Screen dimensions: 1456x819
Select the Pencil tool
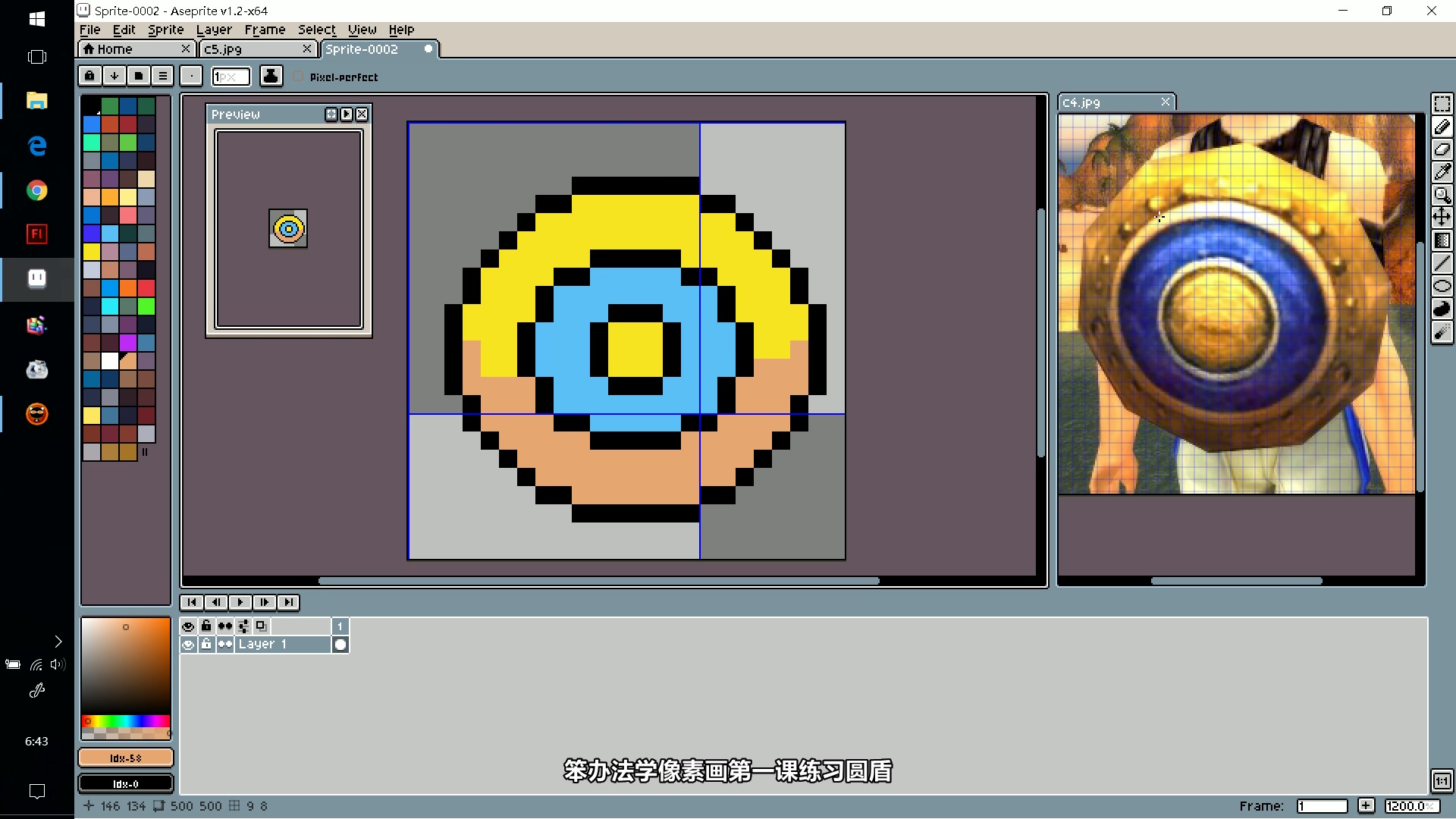1442,127
